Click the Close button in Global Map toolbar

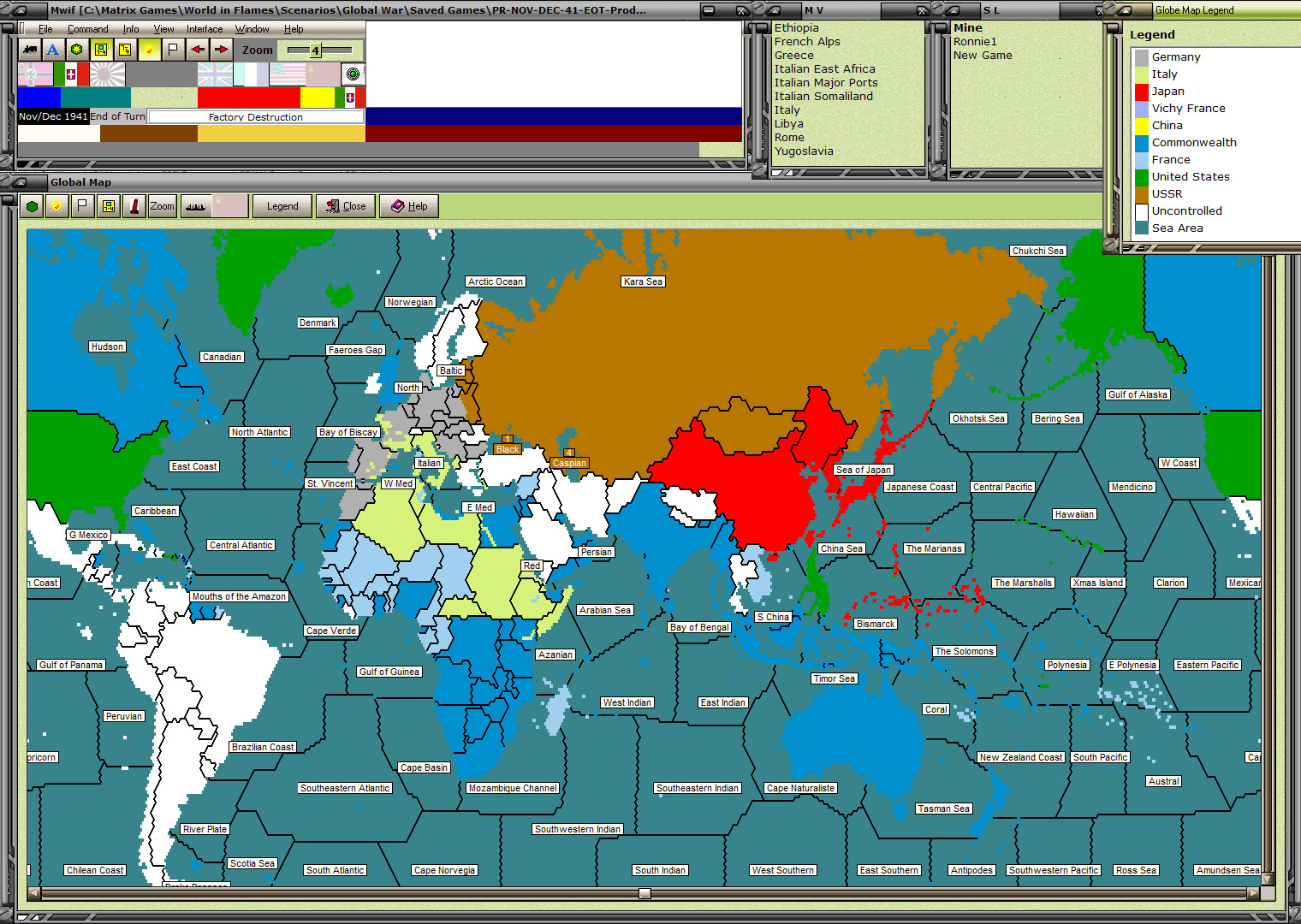pyautogui.click(x=346, y=206)
